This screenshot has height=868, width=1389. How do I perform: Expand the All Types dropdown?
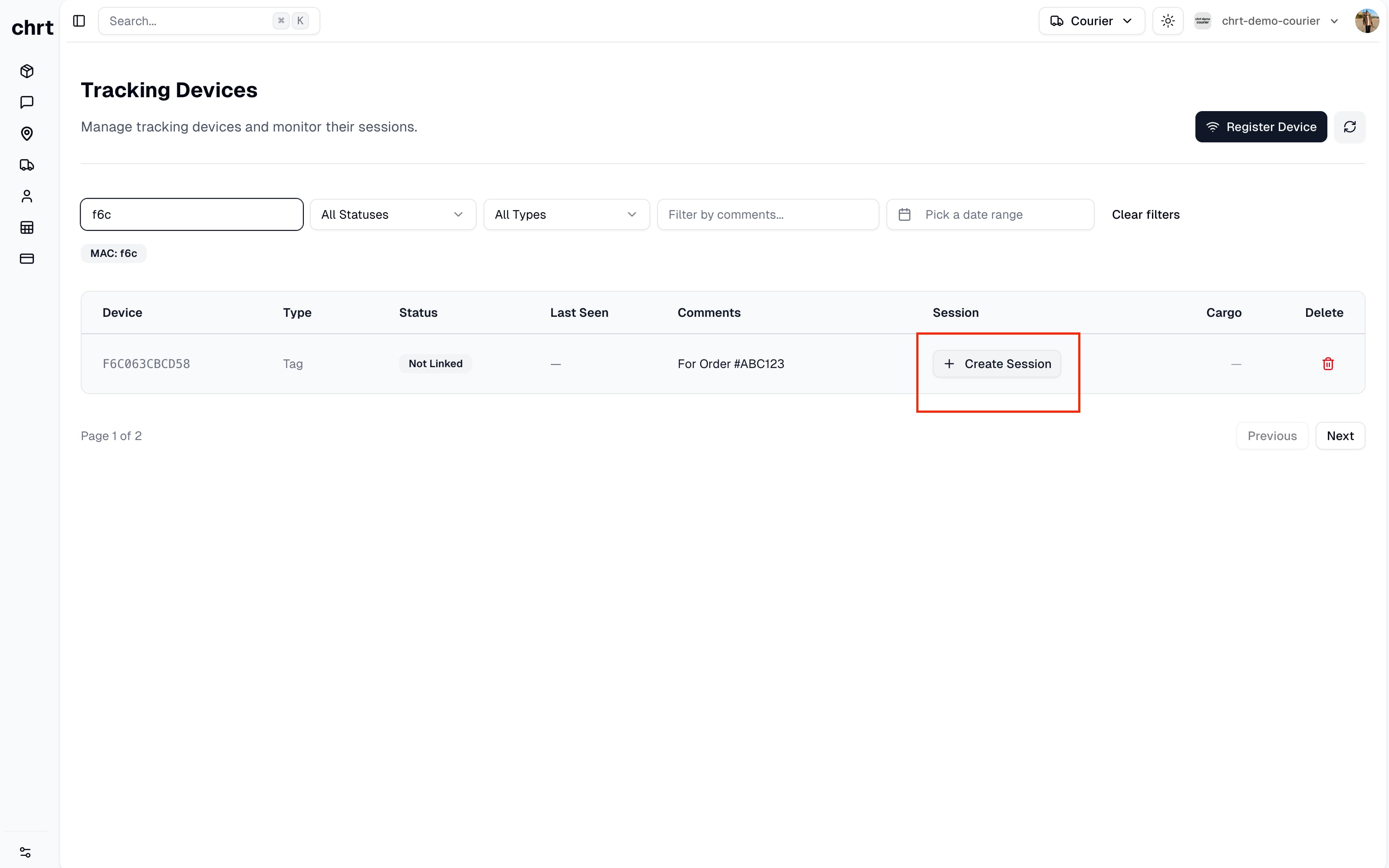click(x=566, y=215)
